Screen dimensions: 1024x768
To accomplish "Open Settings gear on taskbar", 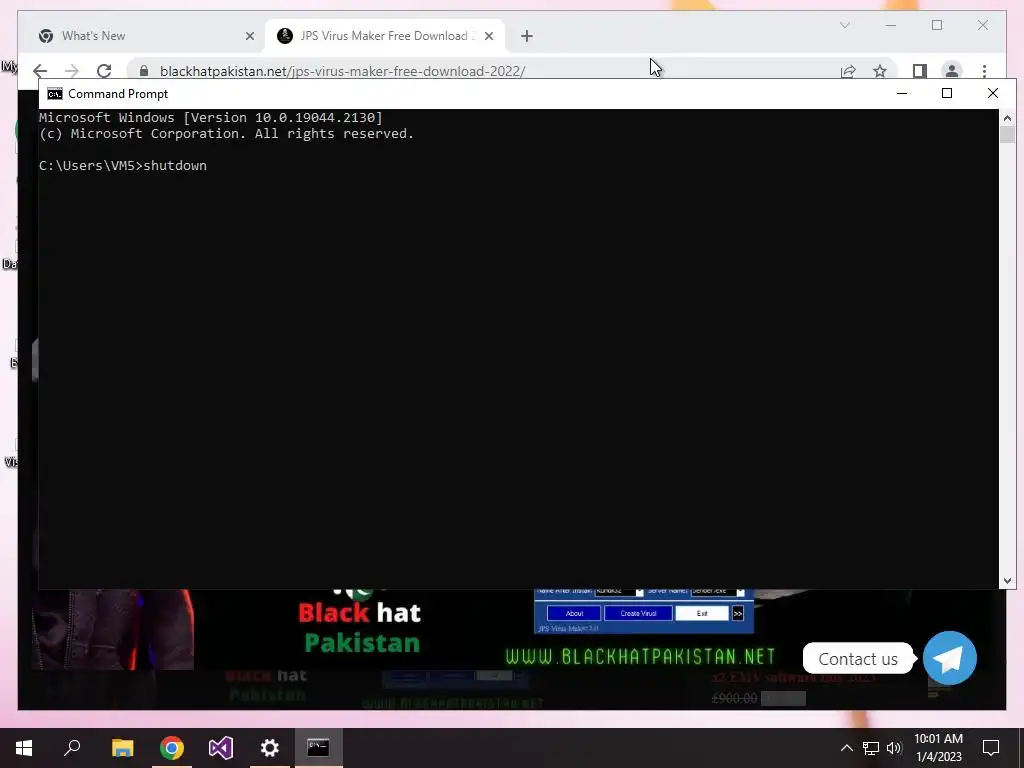I will point(270,748).
